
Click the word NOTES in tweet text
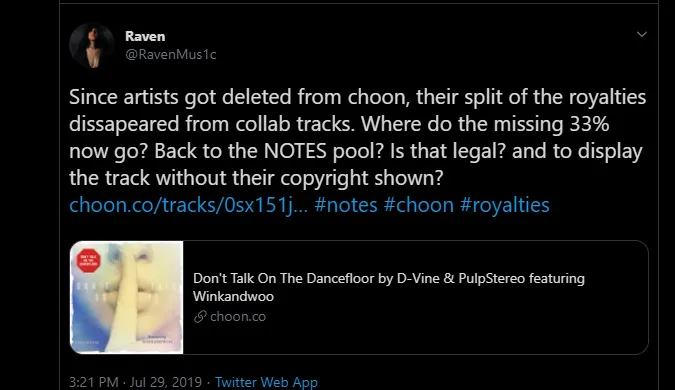295,151
